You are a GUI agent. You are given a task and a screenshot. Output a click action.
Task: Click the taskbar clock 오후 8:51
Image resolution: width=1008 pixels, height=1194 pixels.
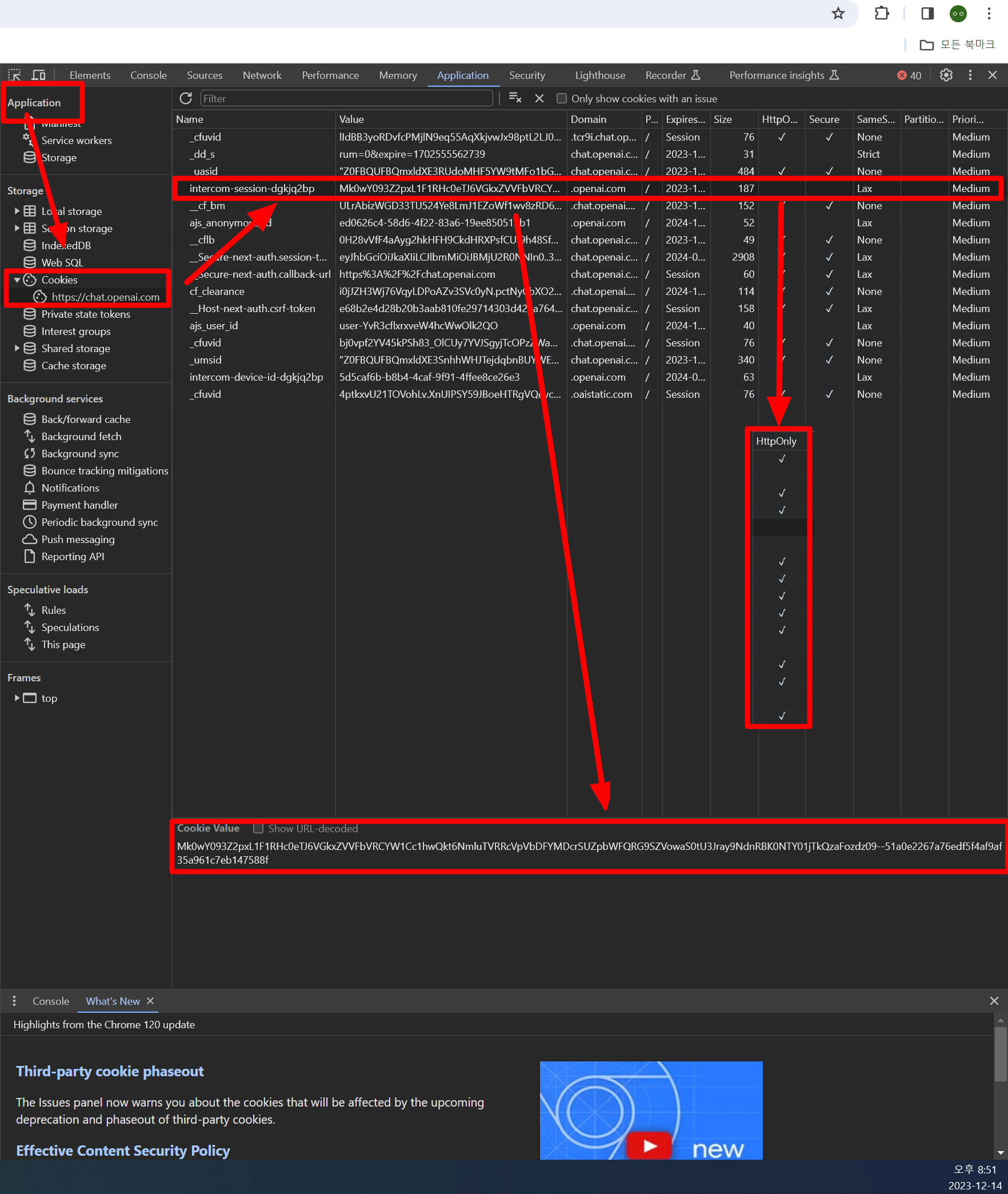tap(975, 1169)
